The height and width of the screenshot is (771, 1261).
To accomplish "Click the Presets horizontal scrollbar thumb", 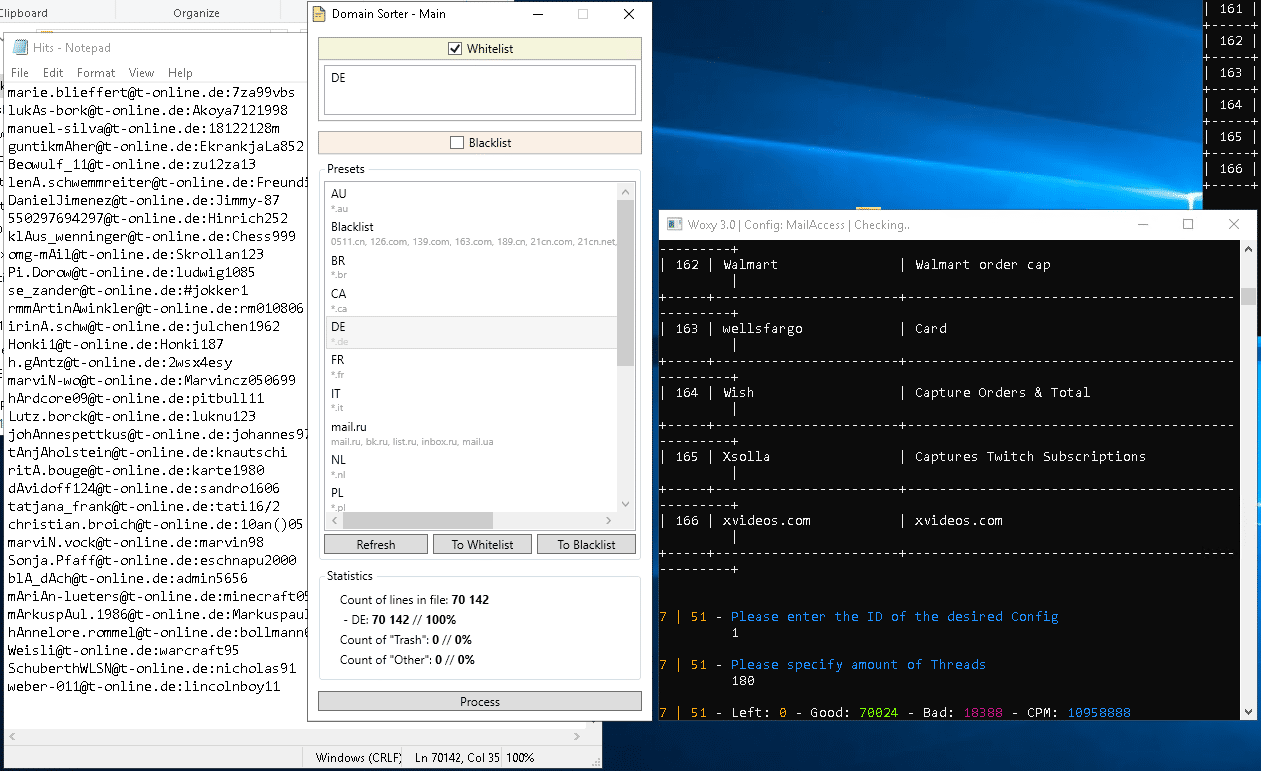I will tap(417, 521).
